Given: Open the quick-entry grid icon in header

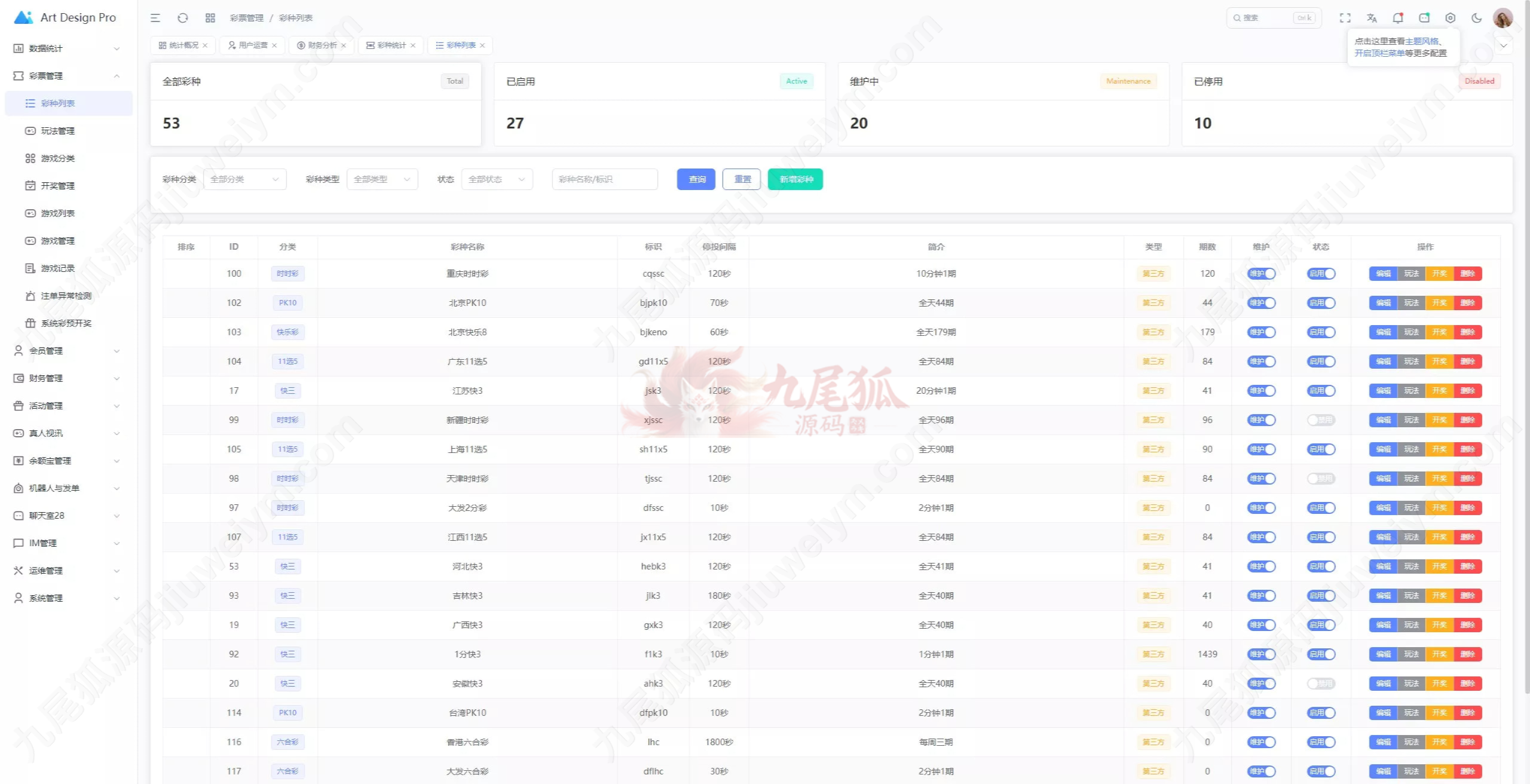Looking at the screenshot, I should point(210,18).
